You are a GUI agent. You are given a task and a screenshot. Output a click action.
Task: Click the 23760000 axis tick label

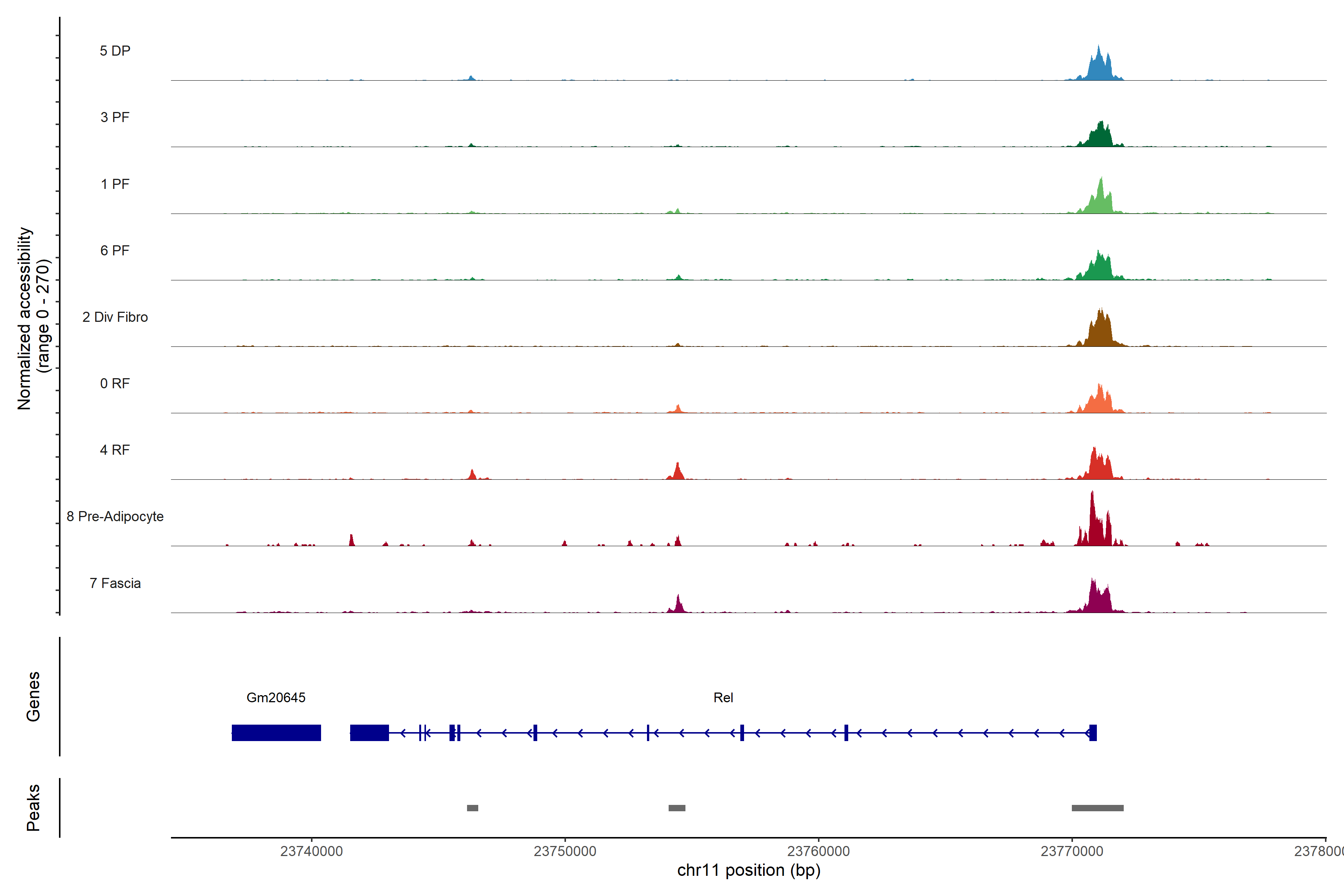pyautogui.click(x=818, y=851)
